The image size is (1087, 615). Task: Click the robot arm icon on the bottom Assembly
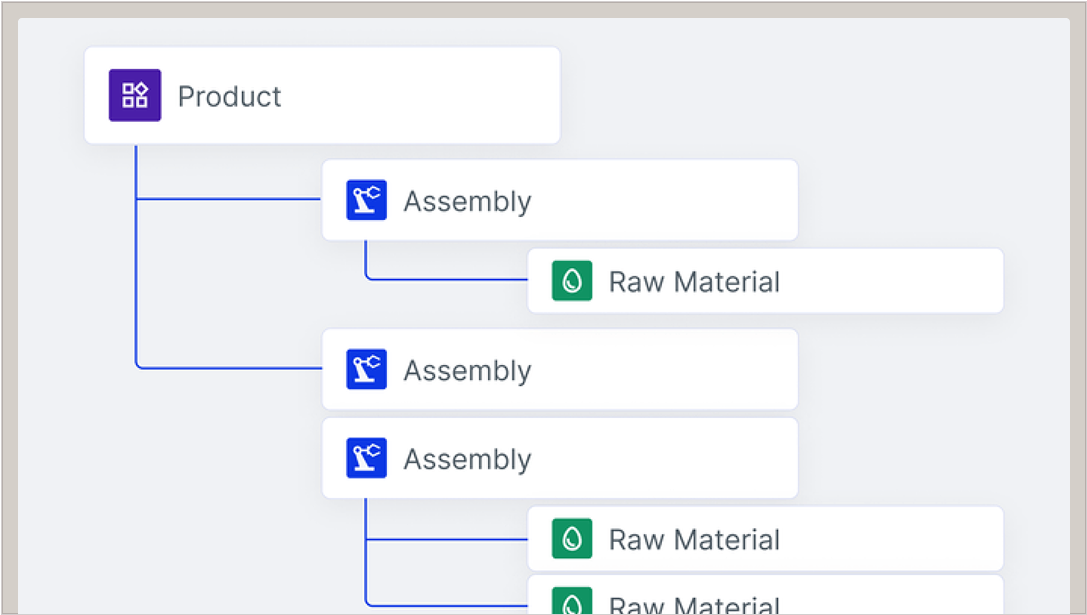coord(366,458)
